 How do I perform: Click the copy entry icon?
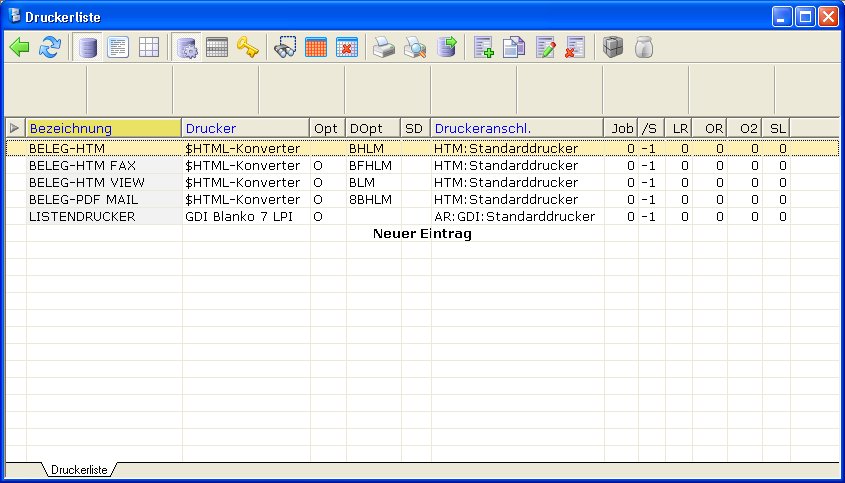tap(514, 47)
